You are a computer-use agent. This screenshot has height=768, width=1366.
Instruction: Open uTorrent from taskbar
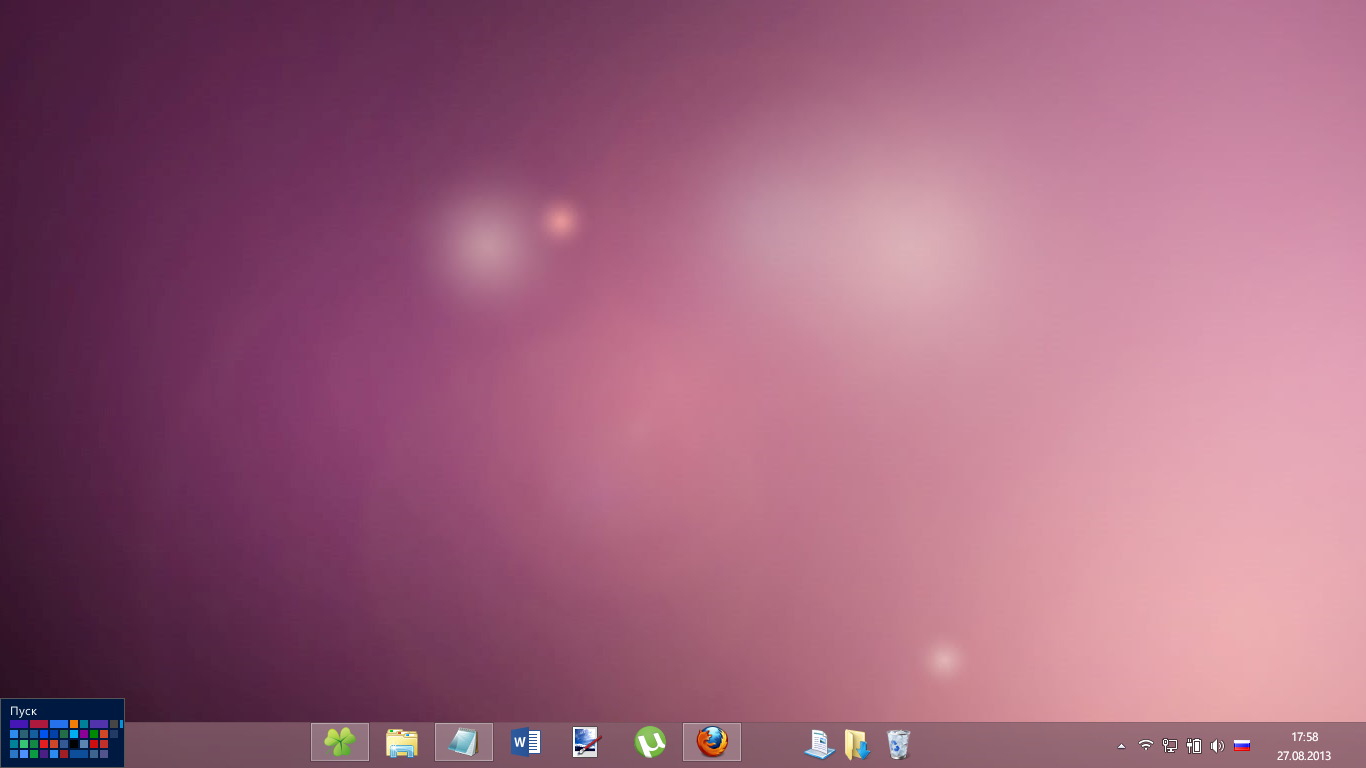pos(650,742)
